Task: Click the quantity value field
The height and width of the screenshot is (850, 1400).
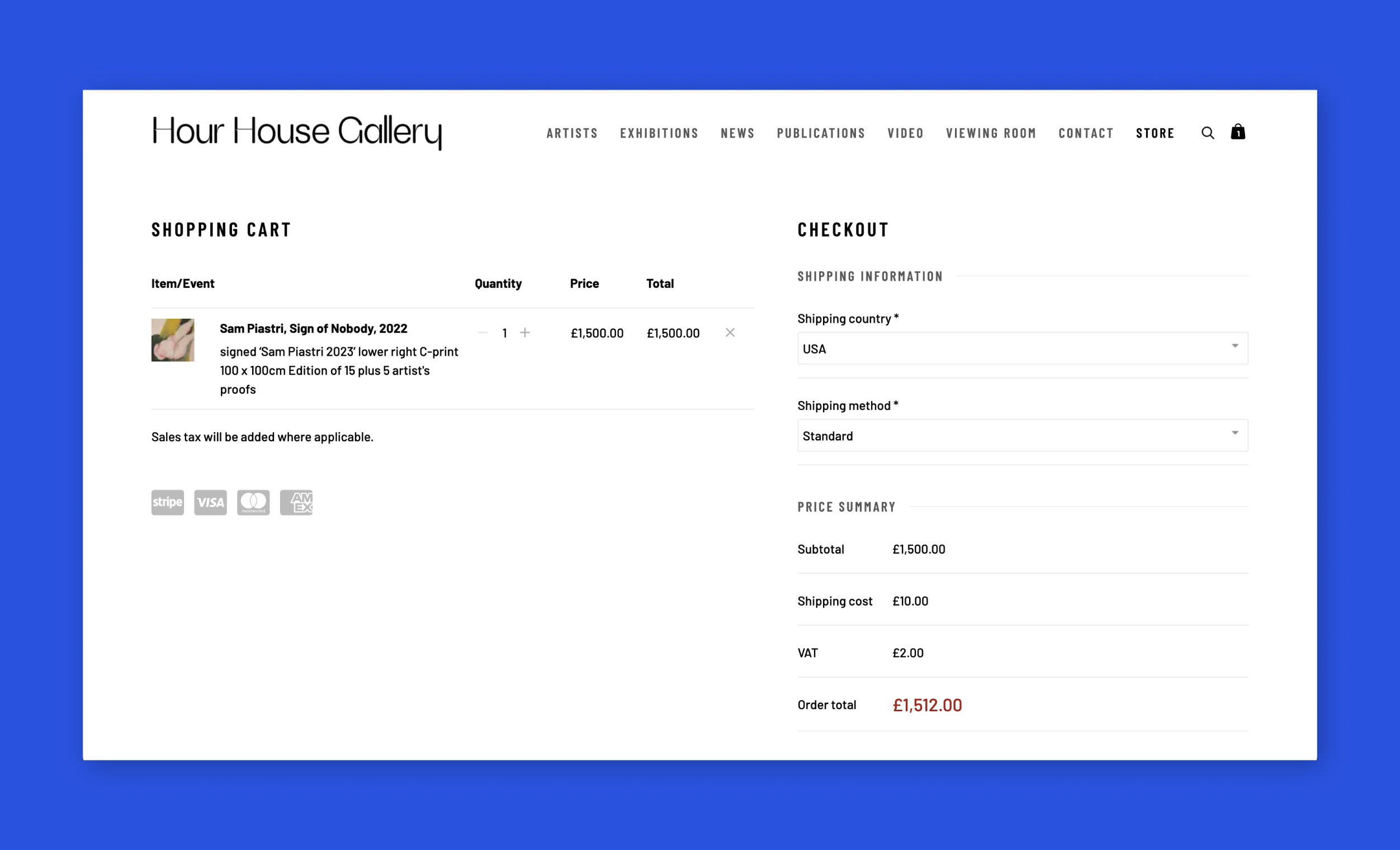Action: point(504,332)
